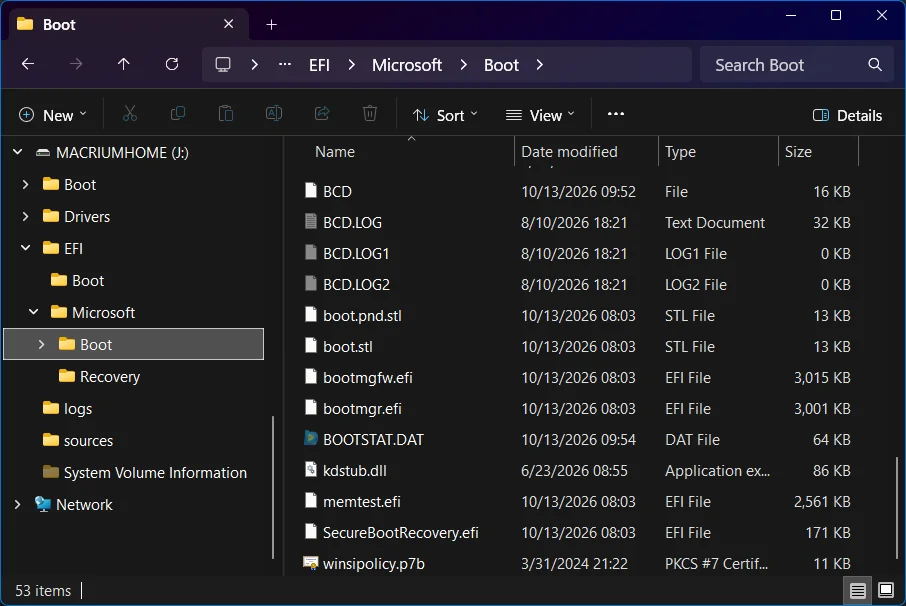Collapse the EFI folder in tree

pyautogui.click(x=25, y=248)
